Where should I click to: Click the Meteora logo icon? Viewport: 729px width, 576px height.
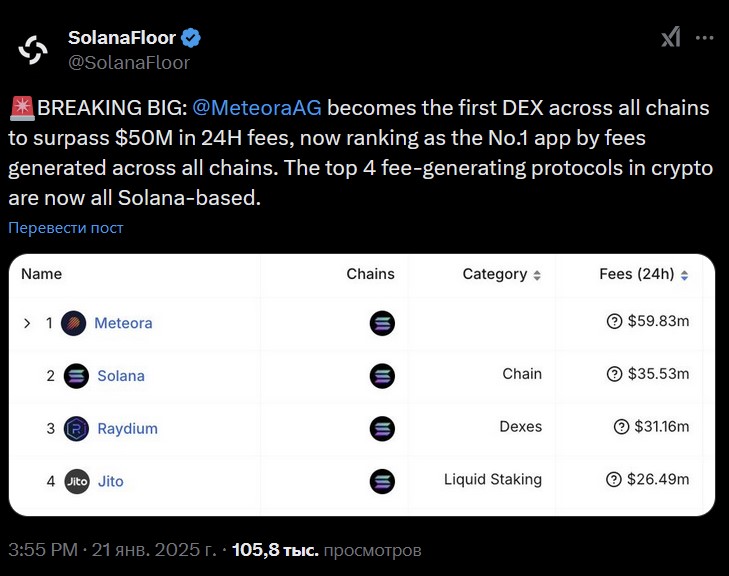[74, 323]
